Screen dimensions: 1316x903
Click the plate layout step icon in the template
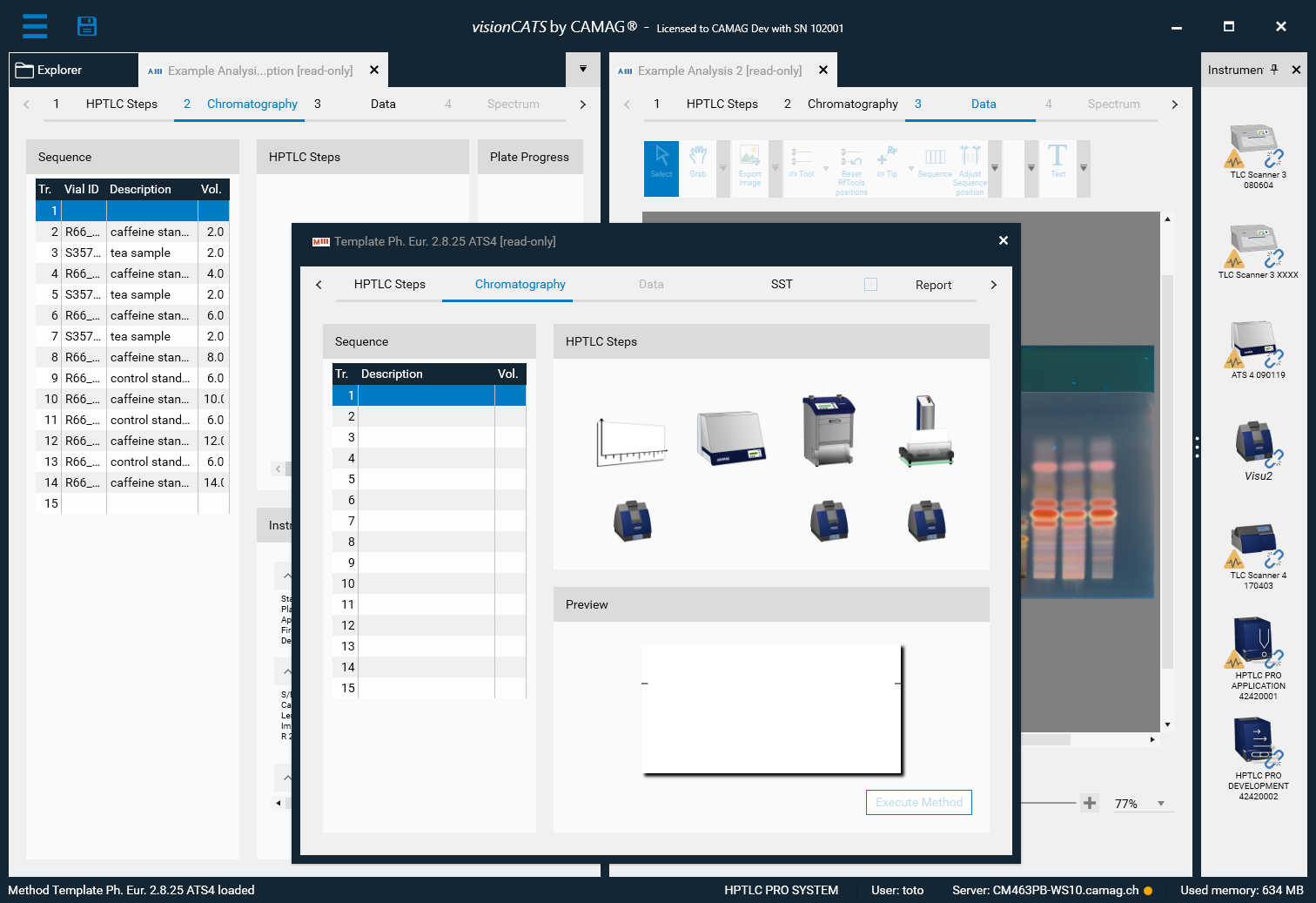(x=632, y=441)
